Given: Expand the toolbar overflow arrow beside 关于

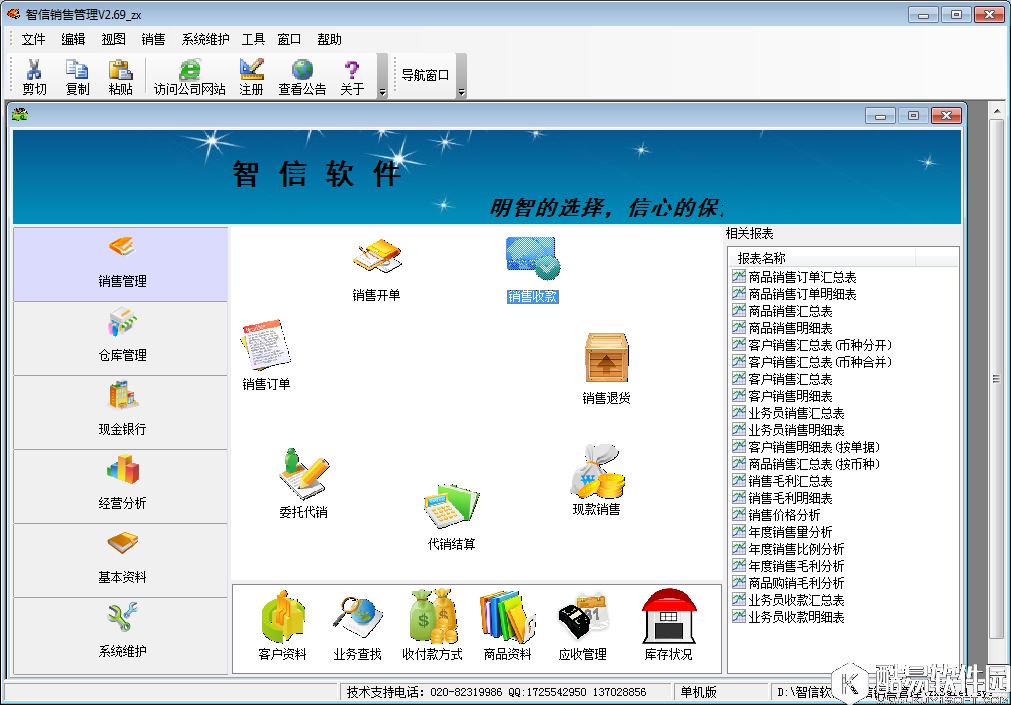Looking at the screenshot, I should (382, 92).
